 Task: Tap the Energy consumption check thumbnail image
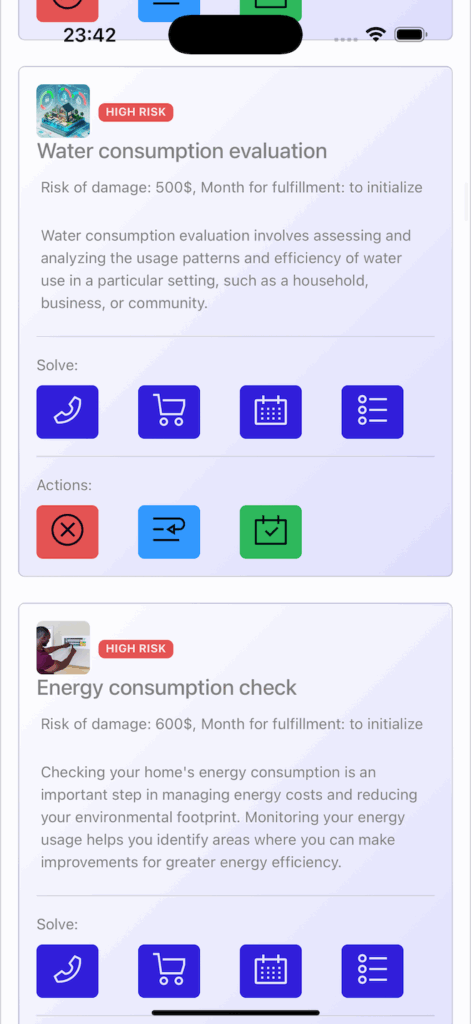point(63,648)
